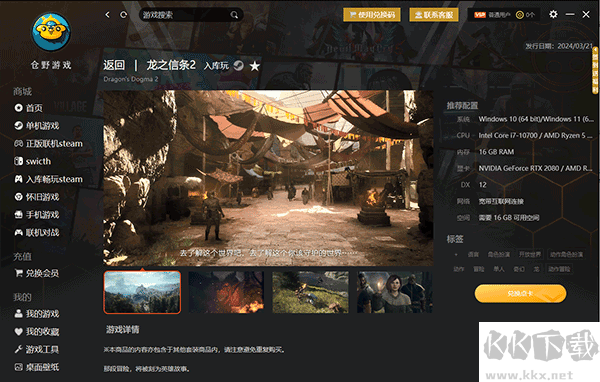
Task: Click the Windows 10 system requirement text
Action: tap(536, 119)
